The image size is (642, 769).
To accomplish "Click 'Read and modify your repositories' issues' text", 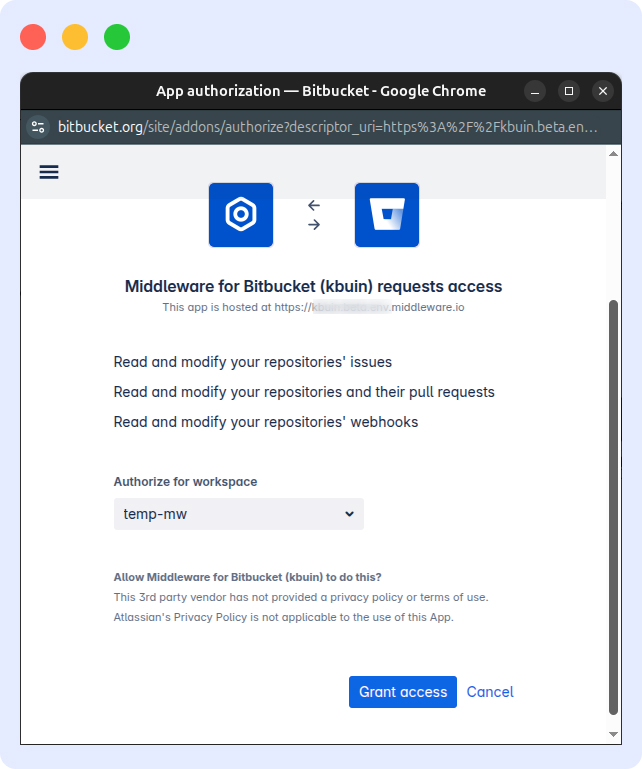I will [x=253, y=362].
